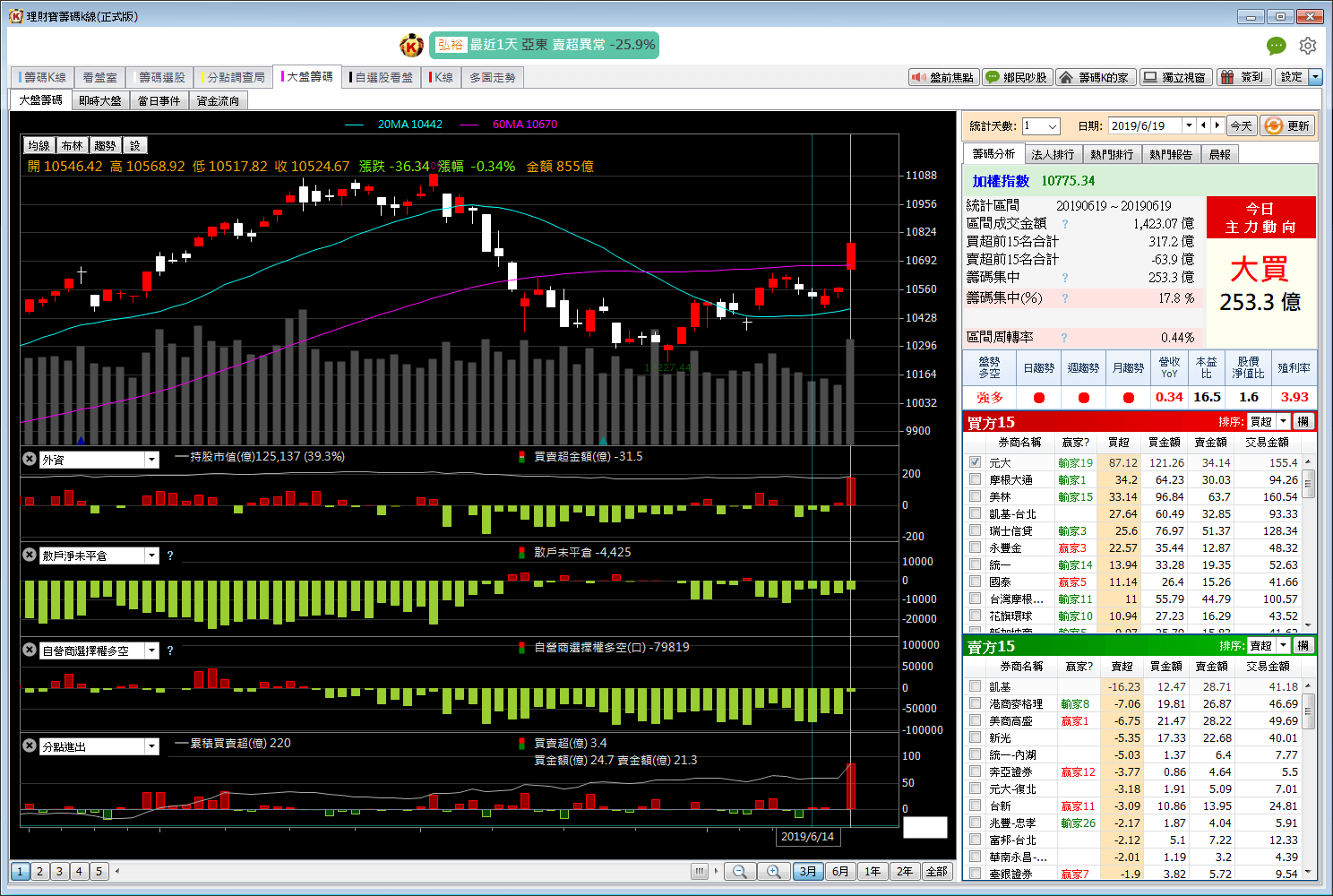The height and width of the screenshot is (896, 1333).
Task: Open settings gear icon at top right
Action: (x=1308, y=46)
